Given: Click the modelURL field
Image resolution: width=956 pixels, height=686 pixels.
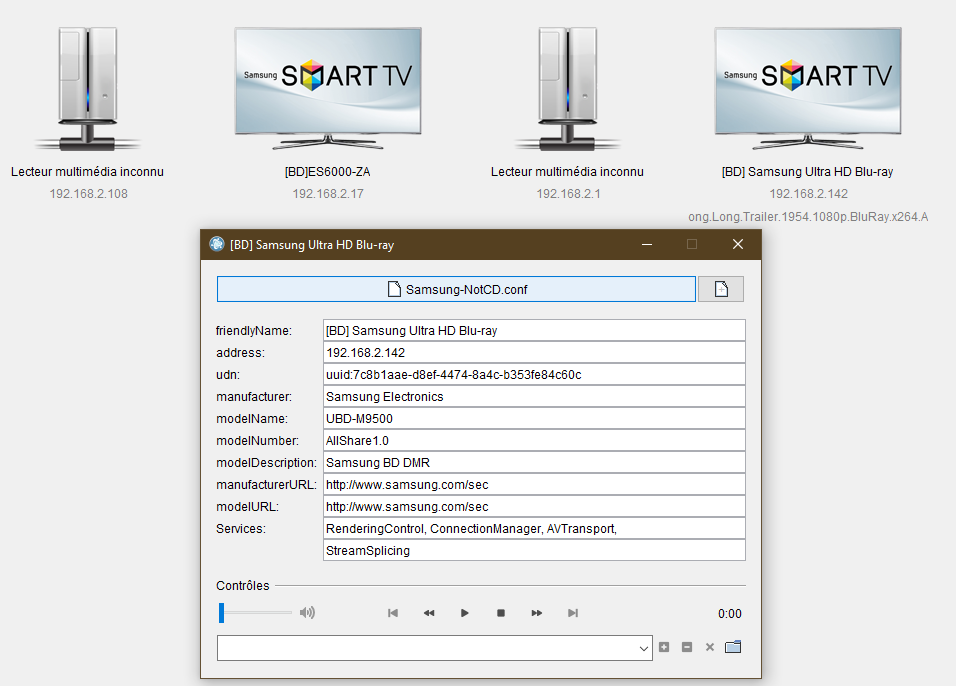Looking at the screenshot, I should pos(534,506).
